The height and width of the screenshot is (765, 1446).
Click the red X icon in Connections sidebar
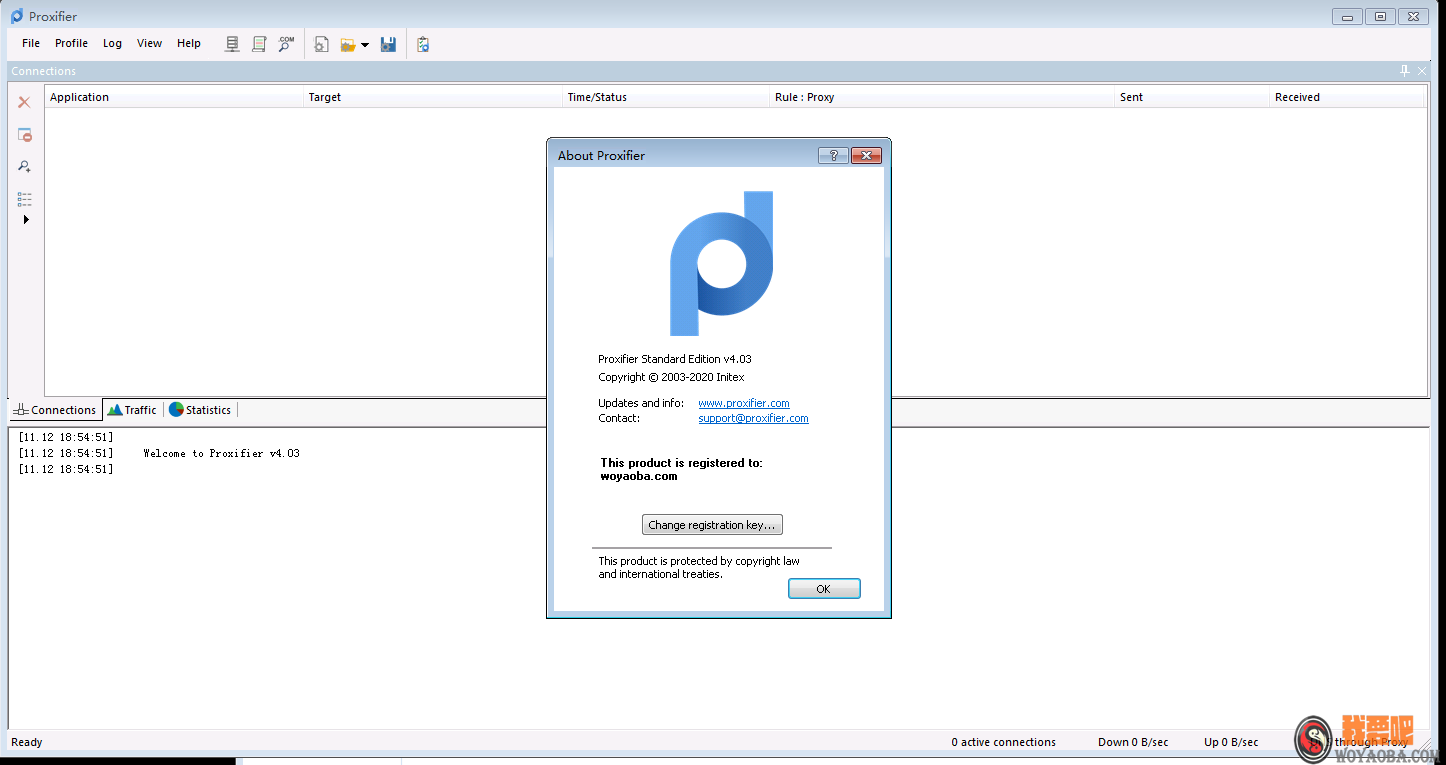[25, 102]
